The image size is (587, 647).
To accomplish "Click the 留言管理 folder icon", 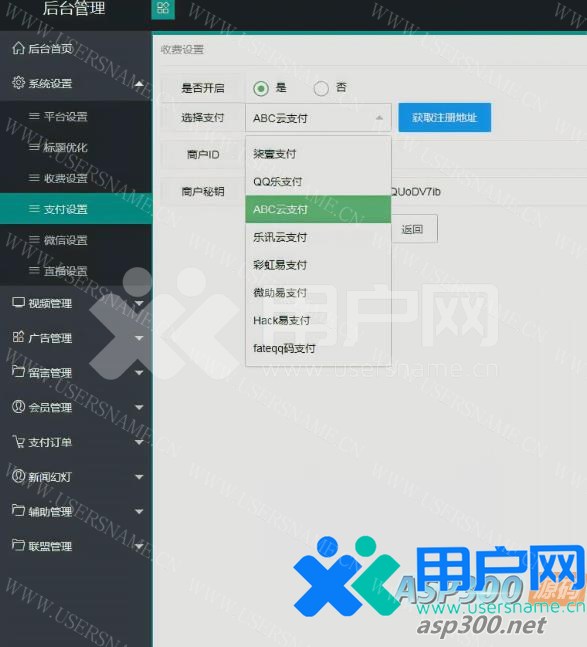I will pos(18,372).
